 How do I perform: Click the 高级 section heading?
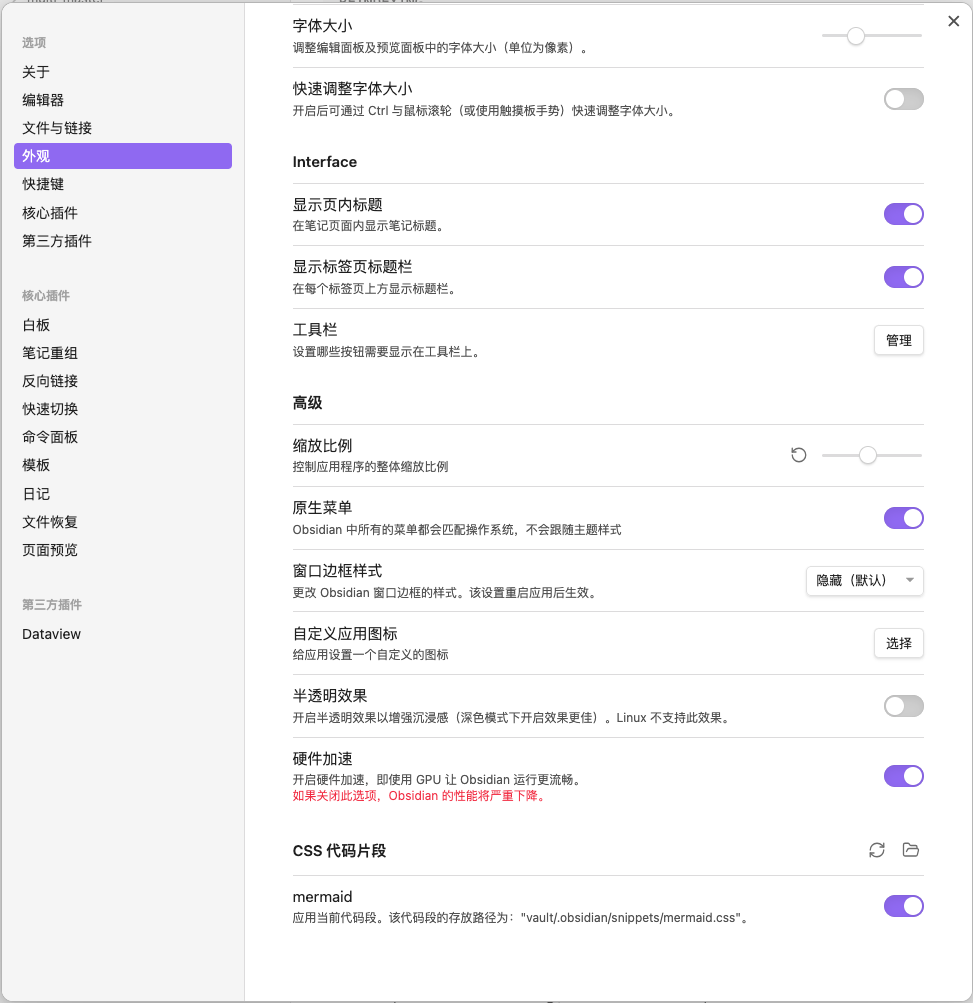(307, 403)
